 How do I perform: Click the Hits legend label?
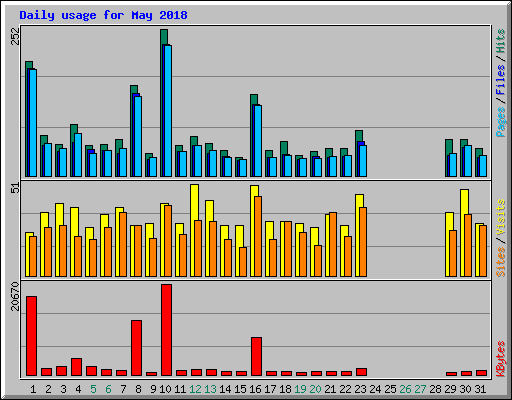[x=501, y=41]
